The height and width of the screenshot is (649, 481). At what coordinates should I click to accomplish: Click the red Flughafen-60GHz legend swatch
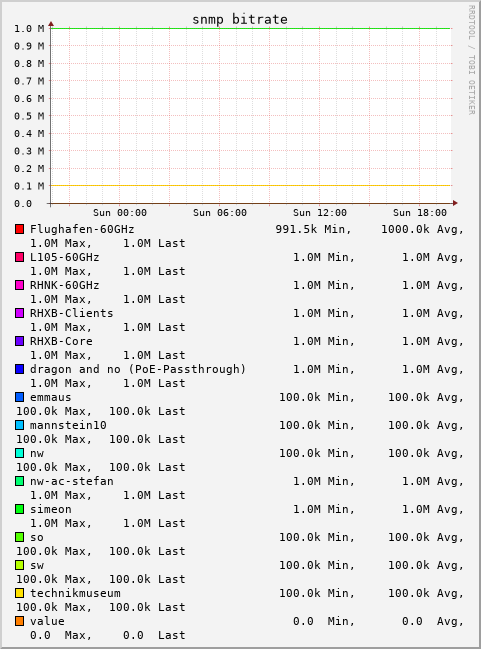19,229
